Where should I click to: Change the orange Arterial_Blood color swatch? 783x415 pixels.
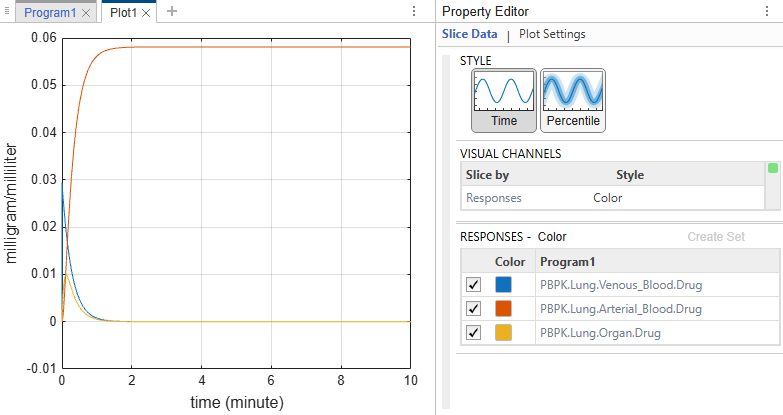[503, 309]
